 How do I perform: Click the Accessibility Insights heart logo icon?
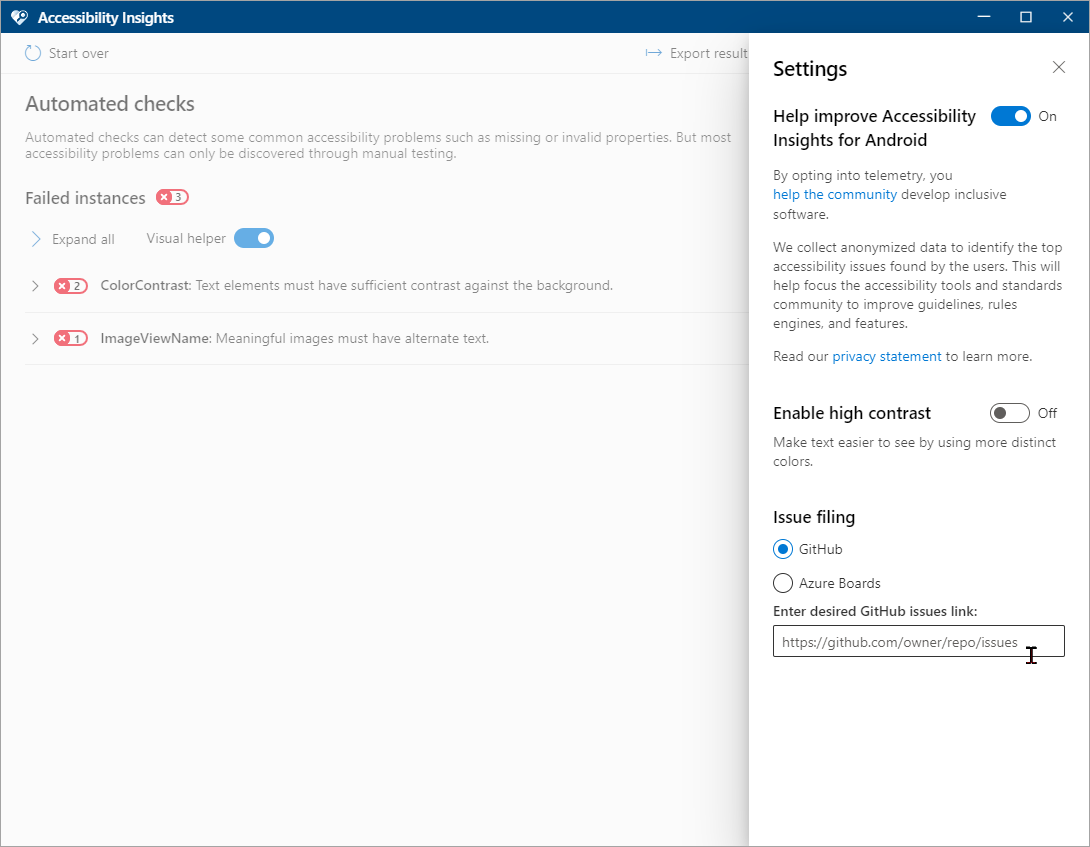(x=19, y=17)
